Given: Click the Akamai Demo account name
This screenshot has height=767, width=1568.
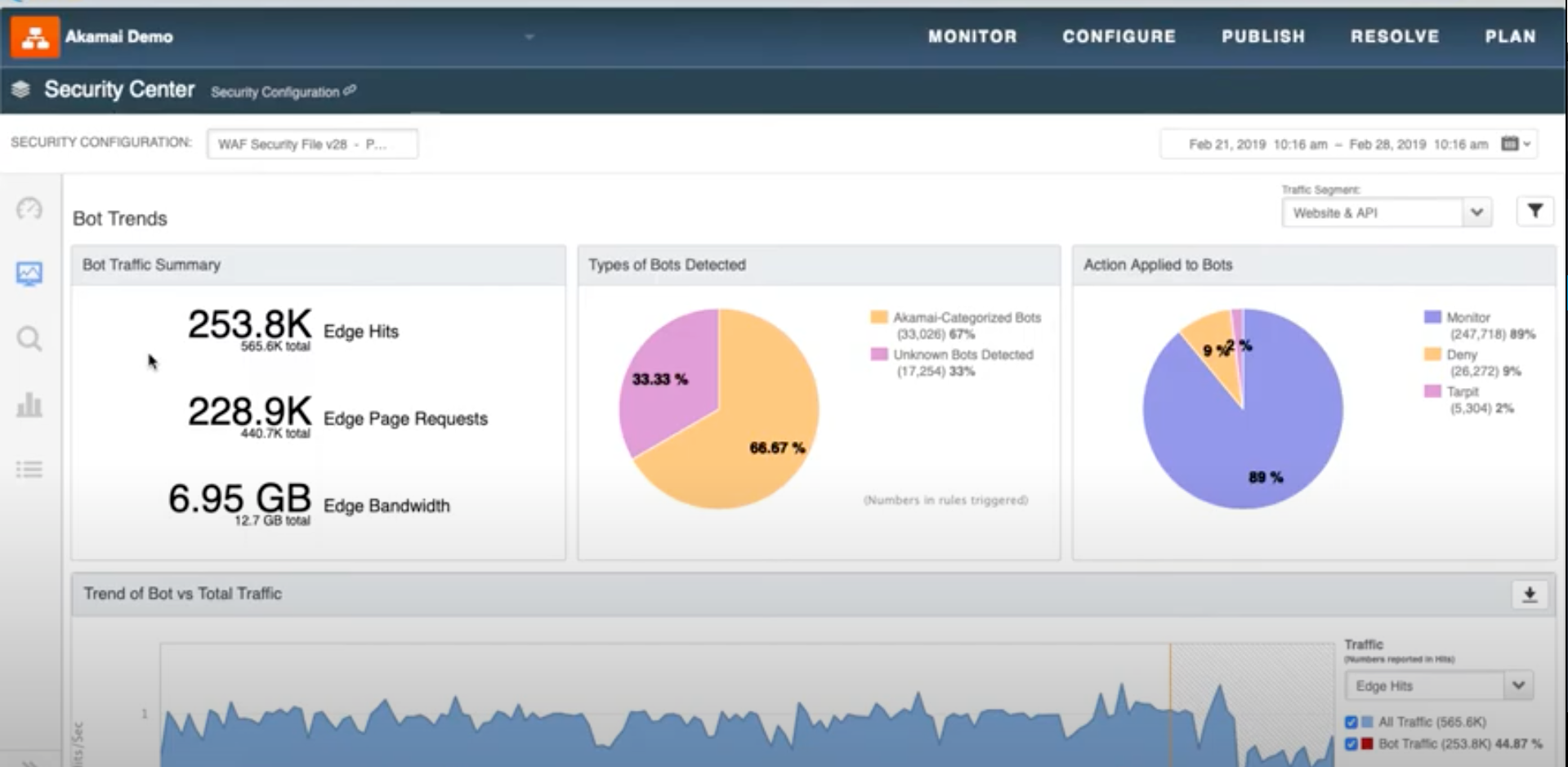Looking at the screenshot, I should pos(119,37).
